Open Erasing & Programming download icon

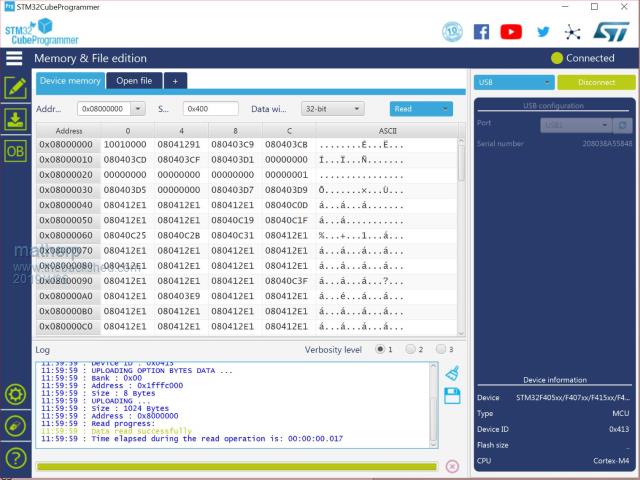pos(16,119)
